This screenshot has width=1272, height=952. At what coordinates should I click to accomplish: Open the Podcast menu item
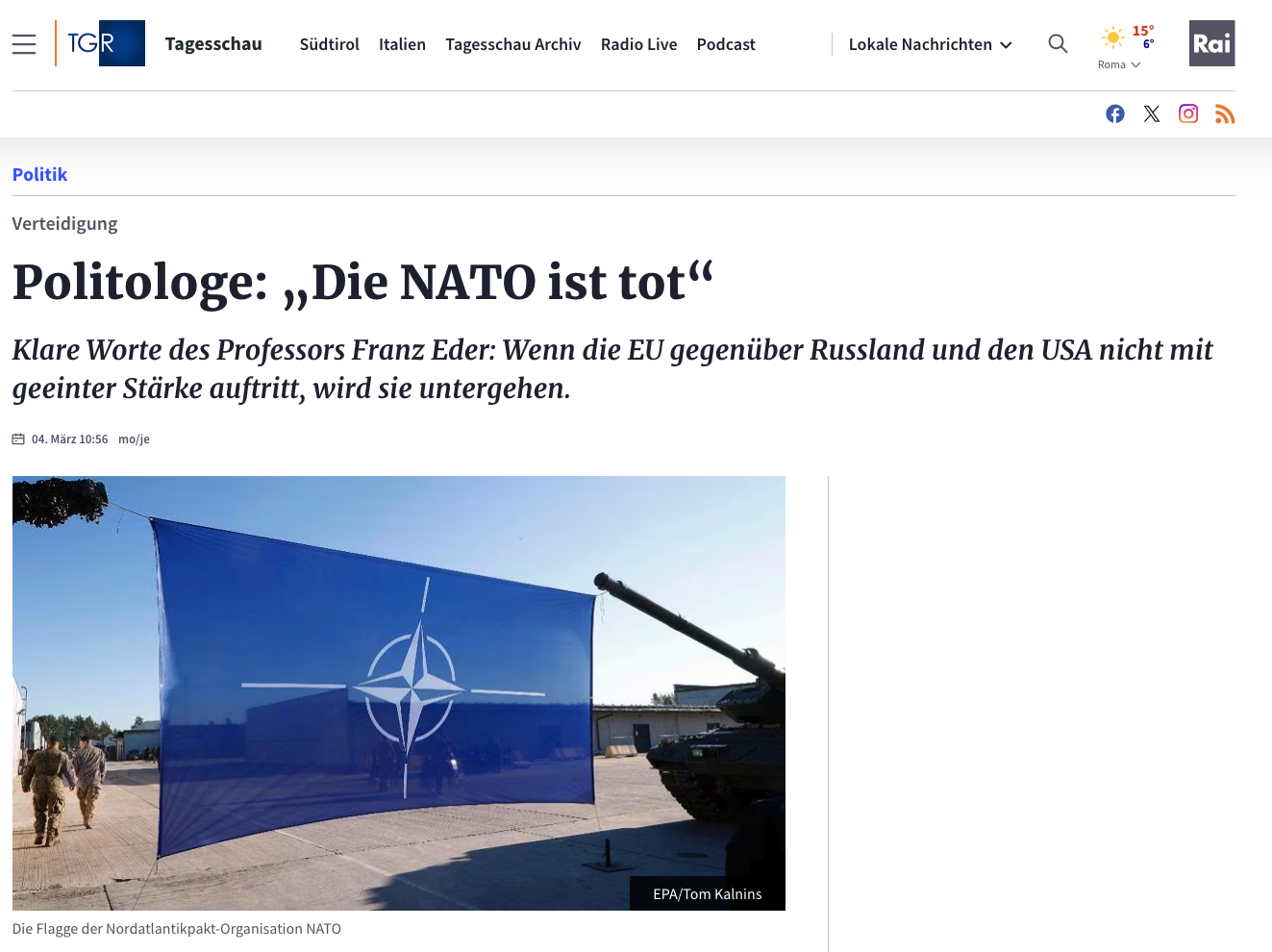coord(726,44)
